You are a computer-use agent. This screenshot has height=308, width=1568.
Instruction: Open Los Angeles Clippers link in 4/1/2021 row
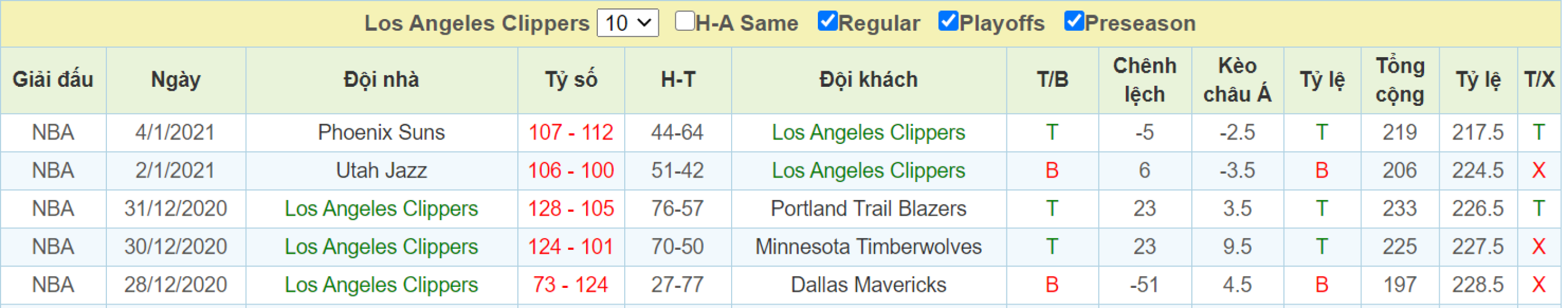click(869, 132)
